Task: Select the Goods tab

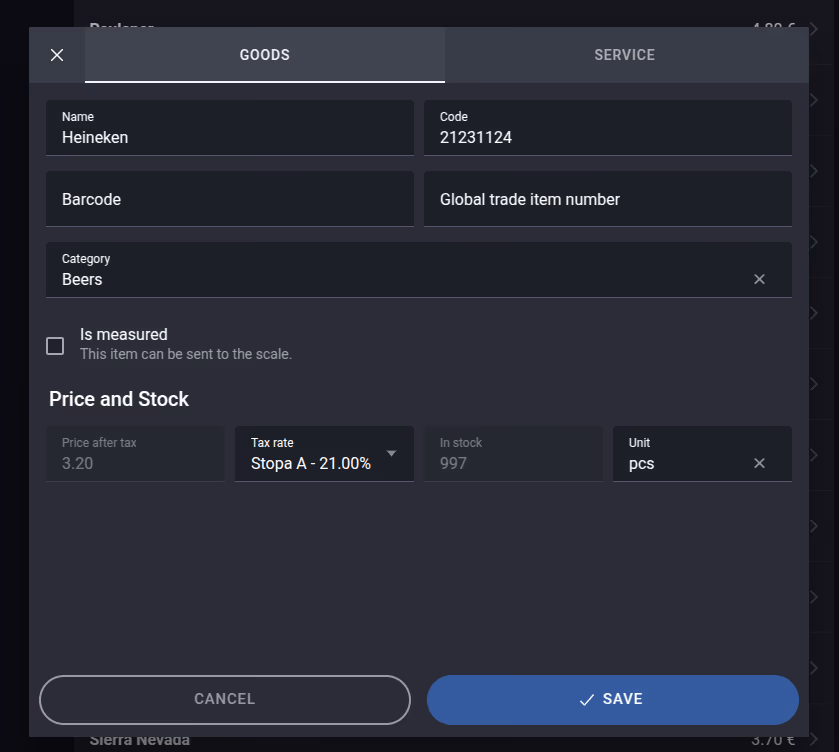Action: (x=264, y=55)
